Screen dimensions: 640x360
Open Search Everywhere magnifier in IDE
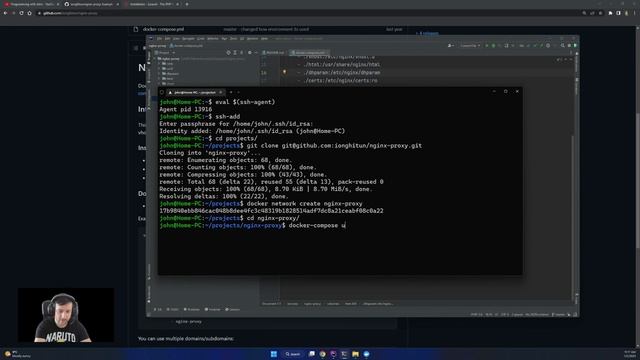click(562, 46)
